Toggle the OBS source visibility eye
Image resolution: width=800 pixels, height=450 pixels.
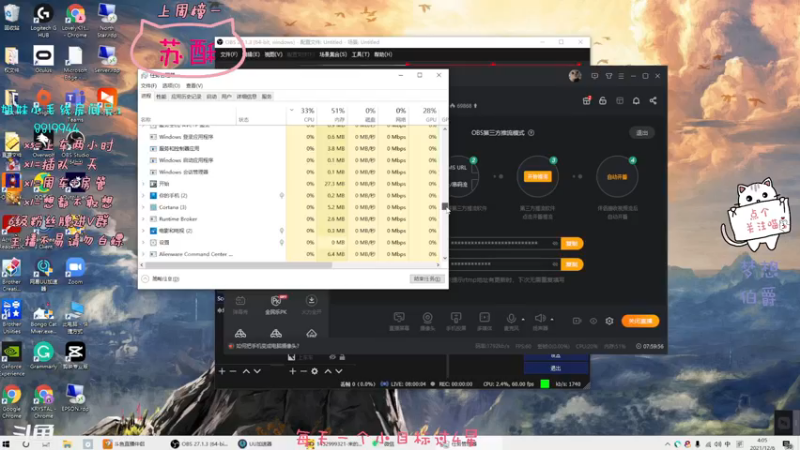[x=332, y=357]
